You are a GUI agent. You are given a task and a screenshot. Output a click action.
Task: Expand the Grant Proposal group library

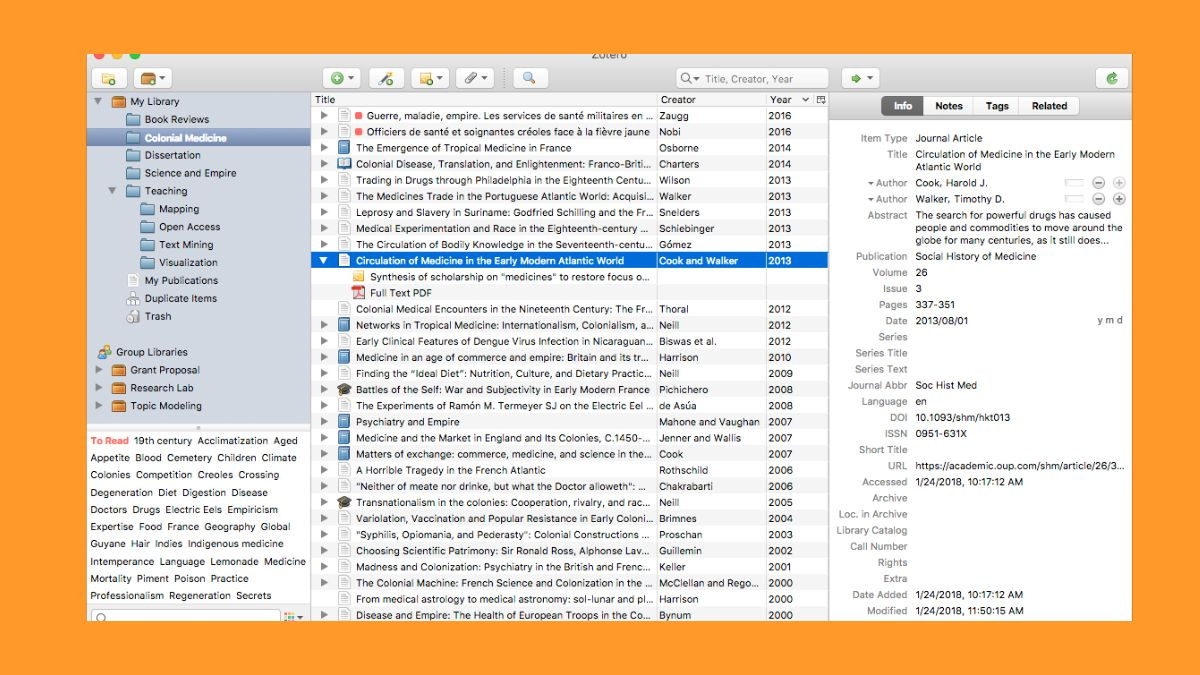(98, 370)
